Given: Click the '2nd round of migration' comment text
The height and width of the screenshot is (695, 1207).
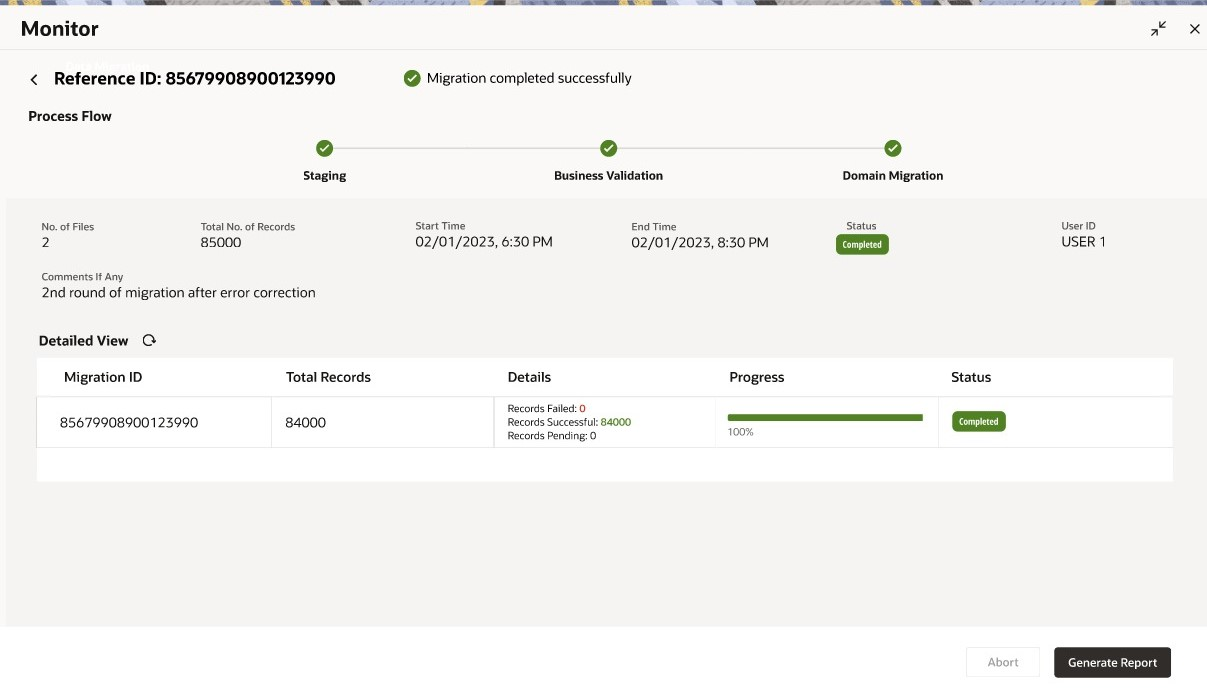Looking at the screenshot, I should 178,293.
